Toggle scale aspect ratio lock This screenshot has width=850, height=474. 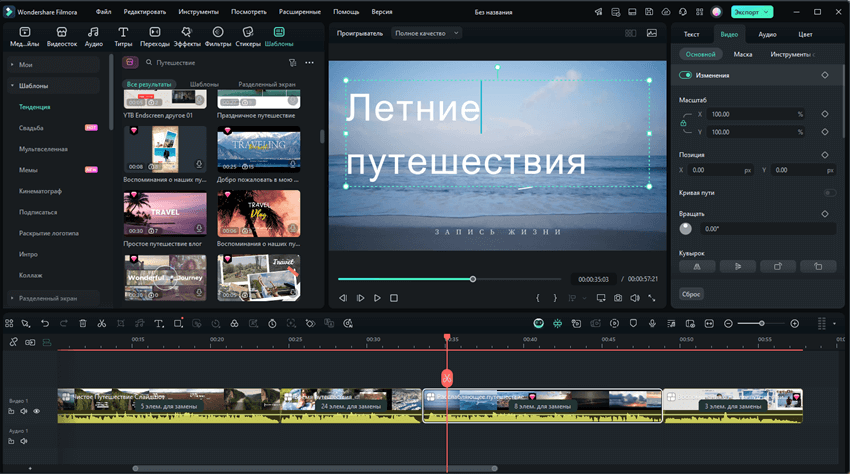click(683, 123)
